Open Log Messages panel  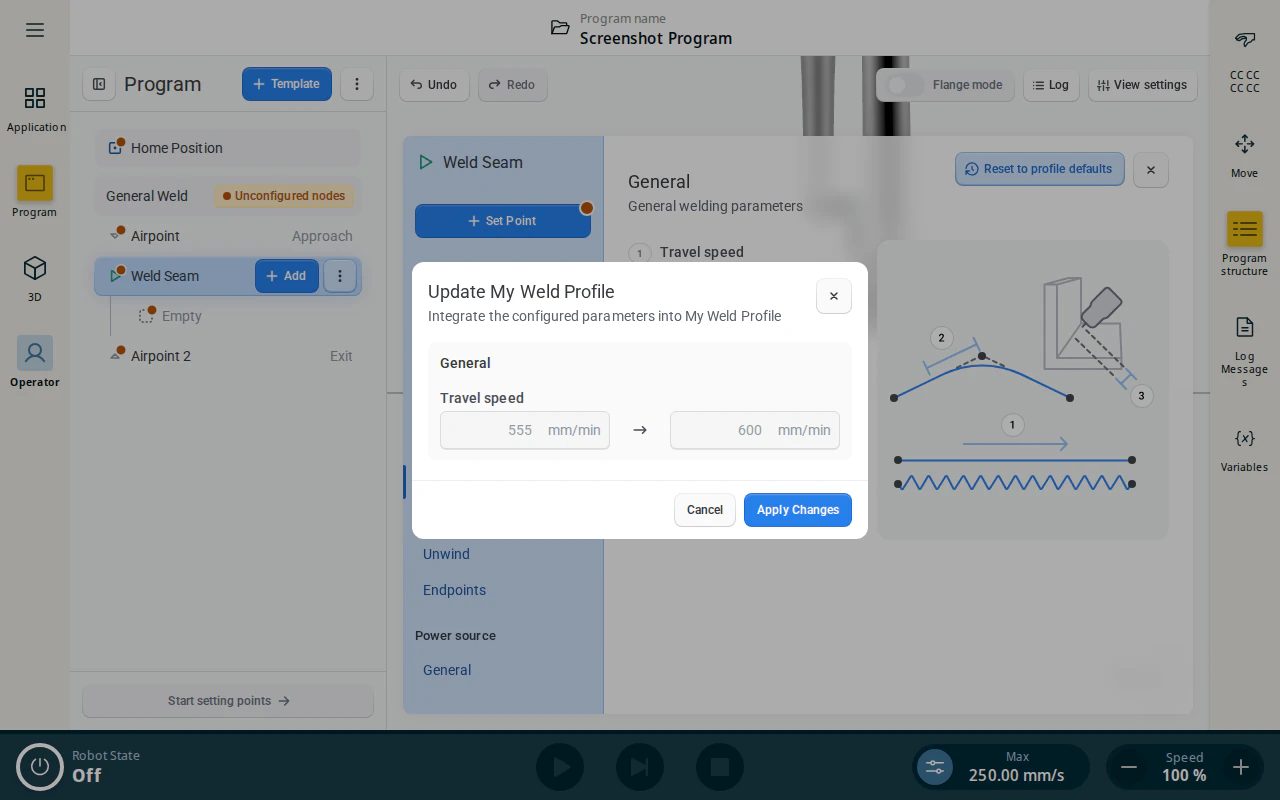pos(1245,351)
